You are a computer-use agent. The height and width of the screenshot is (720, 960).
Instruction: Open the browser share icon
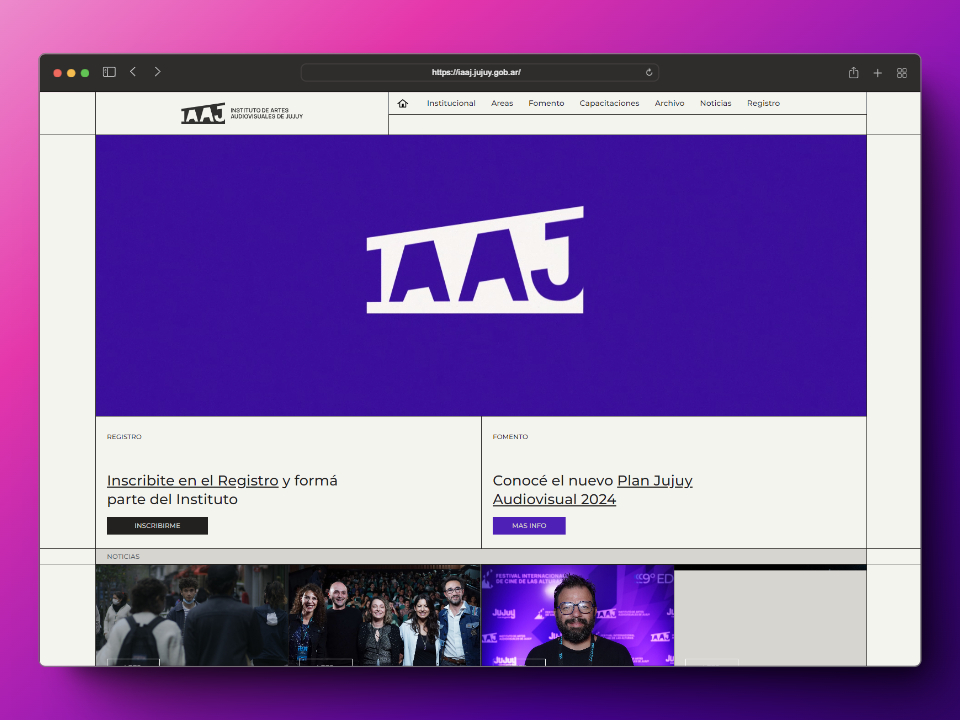click(853, 73)
